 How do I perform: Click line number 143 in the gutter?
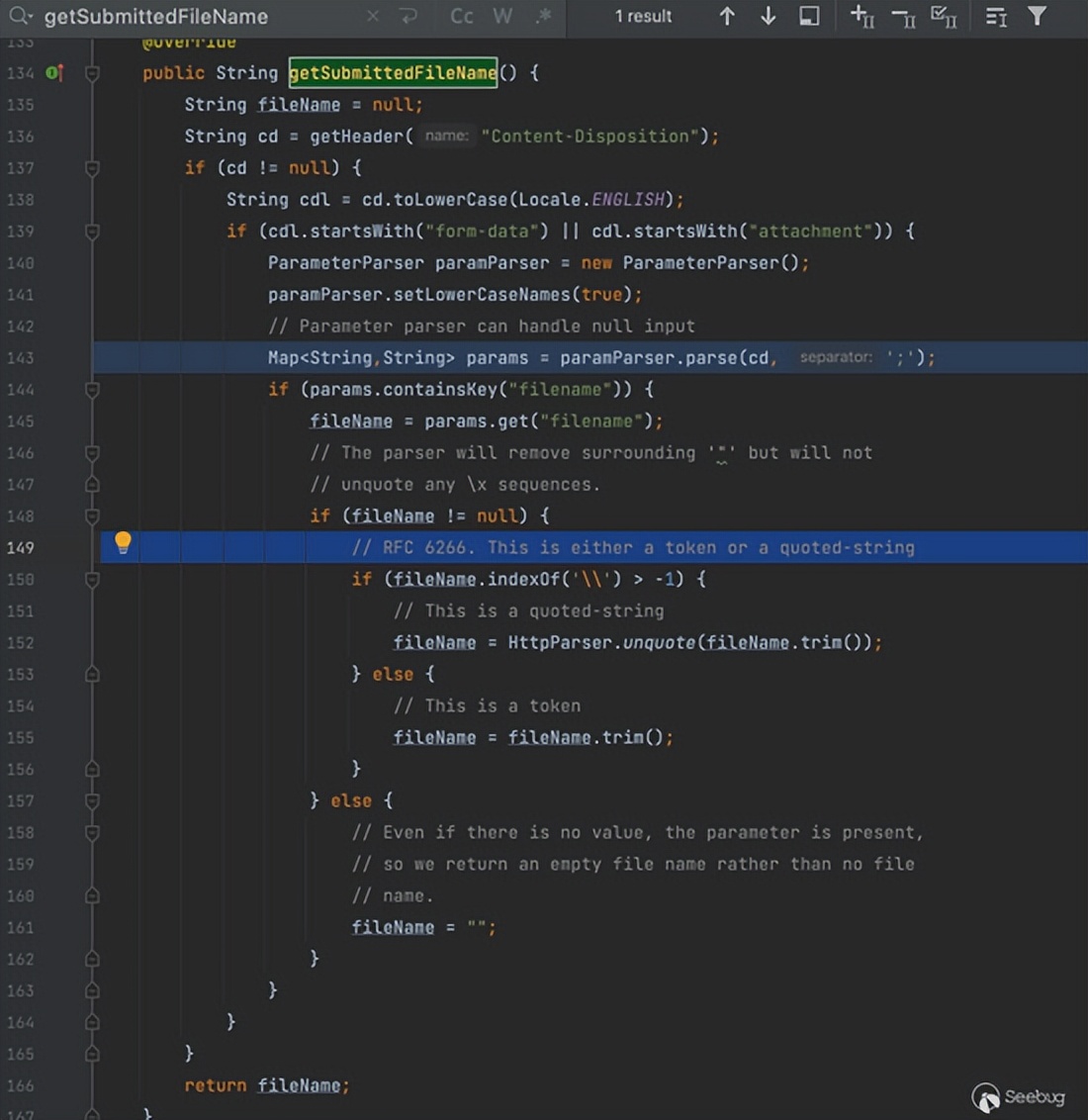20,358
